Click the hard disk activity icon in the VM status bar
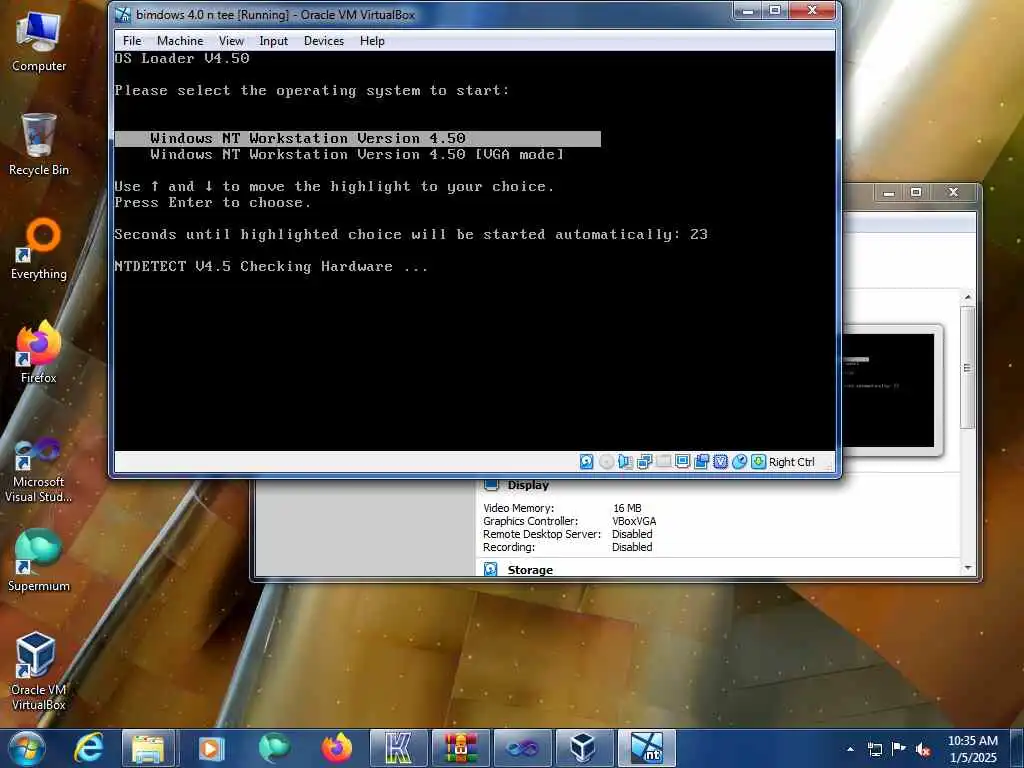1024x768 pixels. (586, 462)
